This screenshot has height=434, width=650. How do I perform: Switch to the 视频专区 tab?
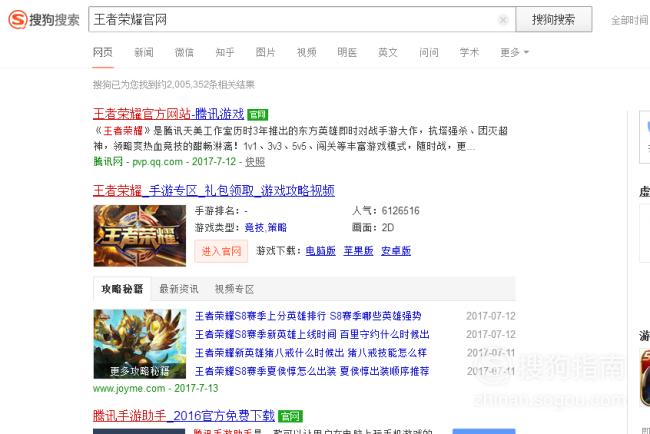click(x=234, y=289)
